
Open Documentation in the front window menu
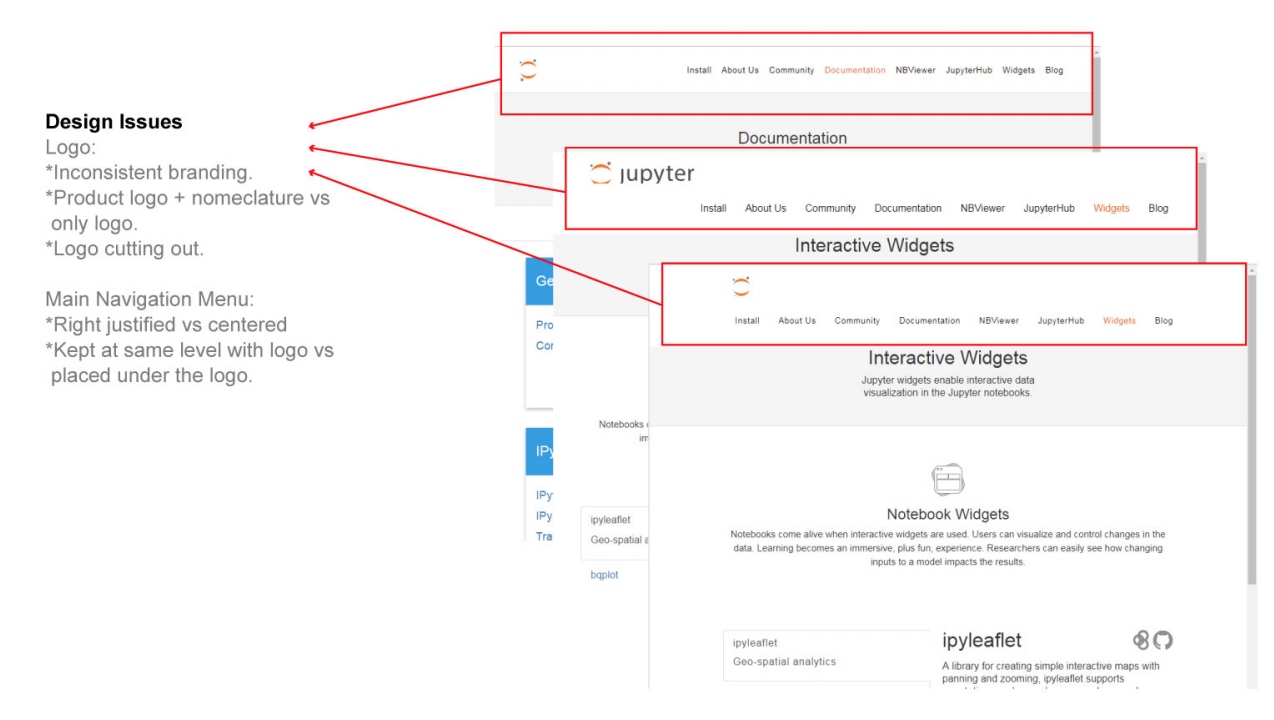pos(929,321)
